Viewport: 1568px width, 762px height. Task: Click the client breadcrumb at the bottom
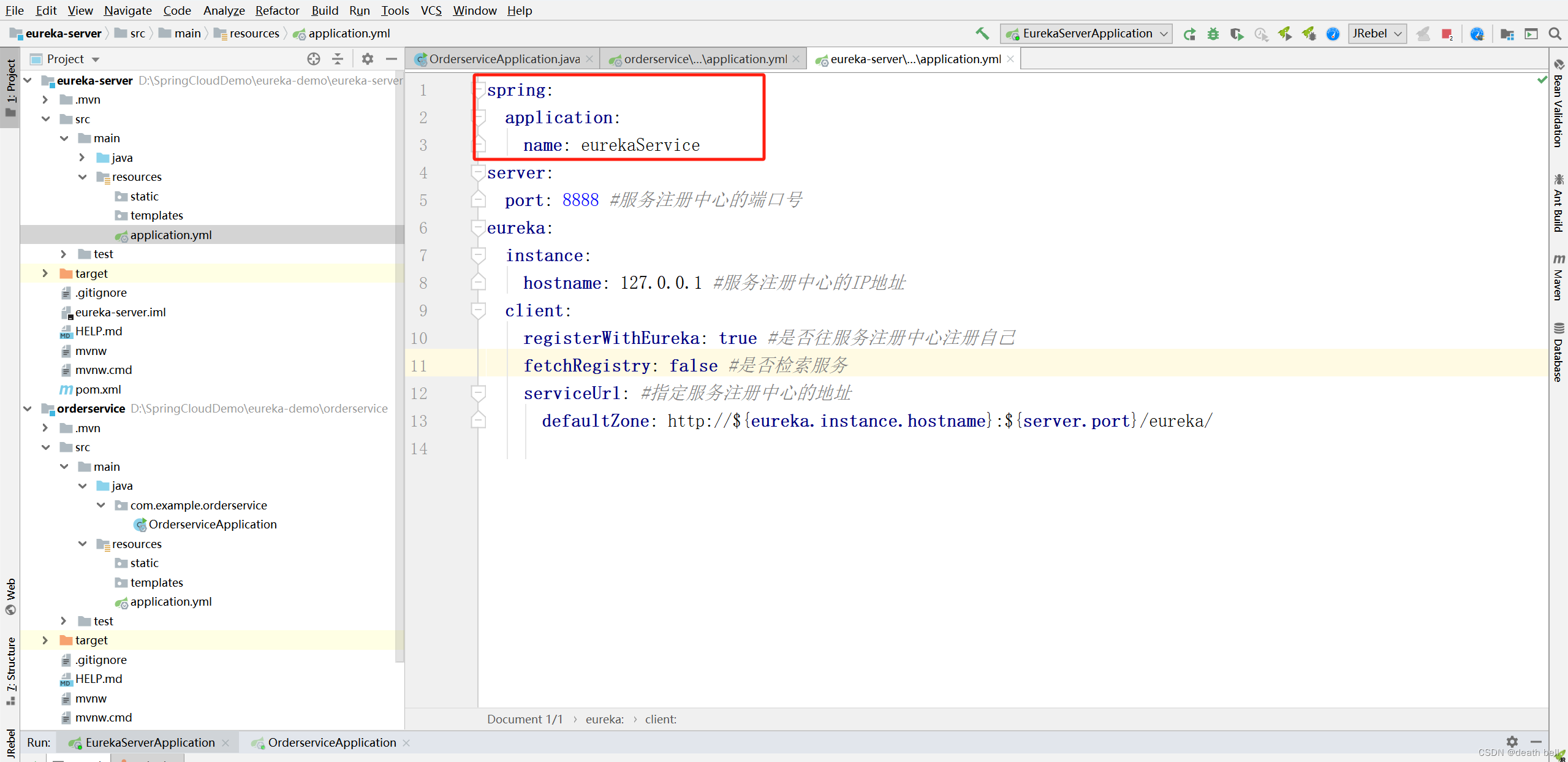click(x=661, y=718)
